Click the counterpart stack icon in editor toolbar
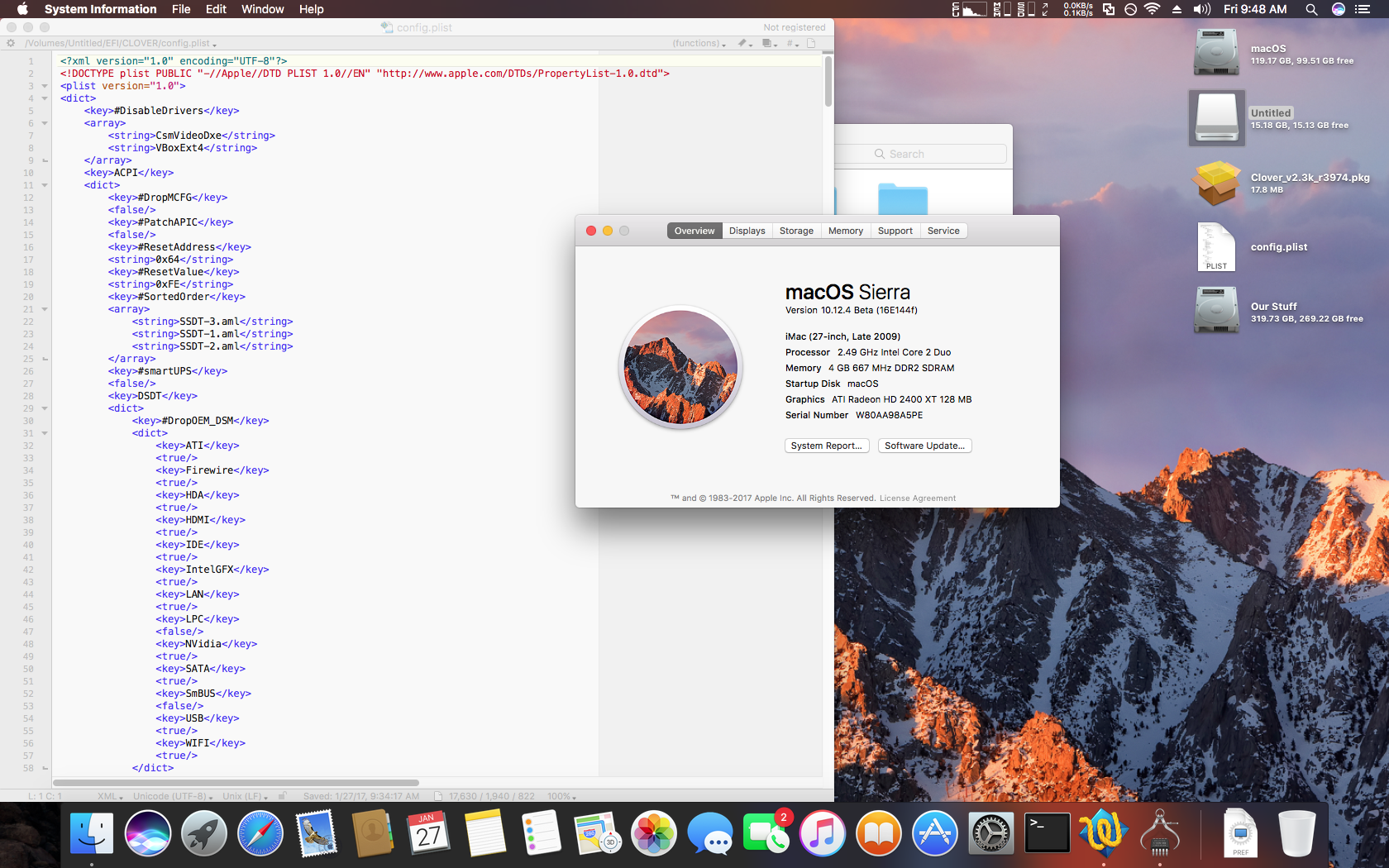Image resolution: width=1389 pixels, height=868 pixels. click(769, 43)
